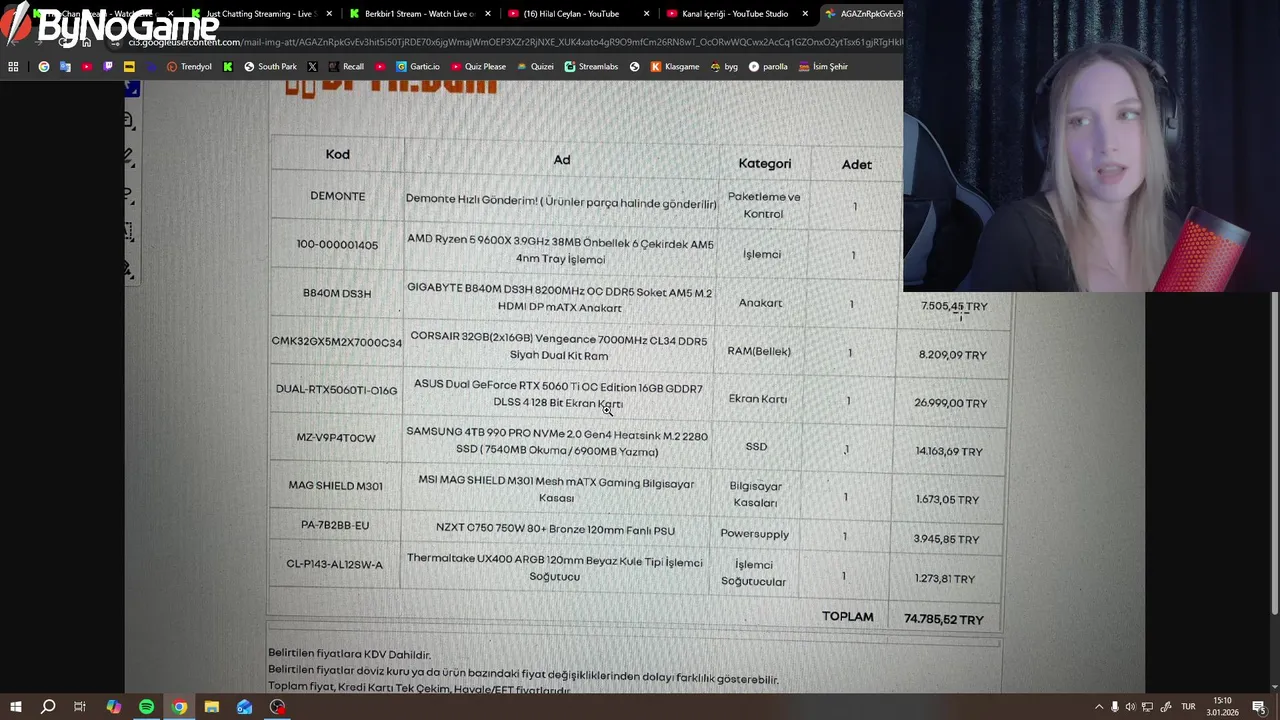Close the Berkbir1 Stream tab

(x=488, y=14)
